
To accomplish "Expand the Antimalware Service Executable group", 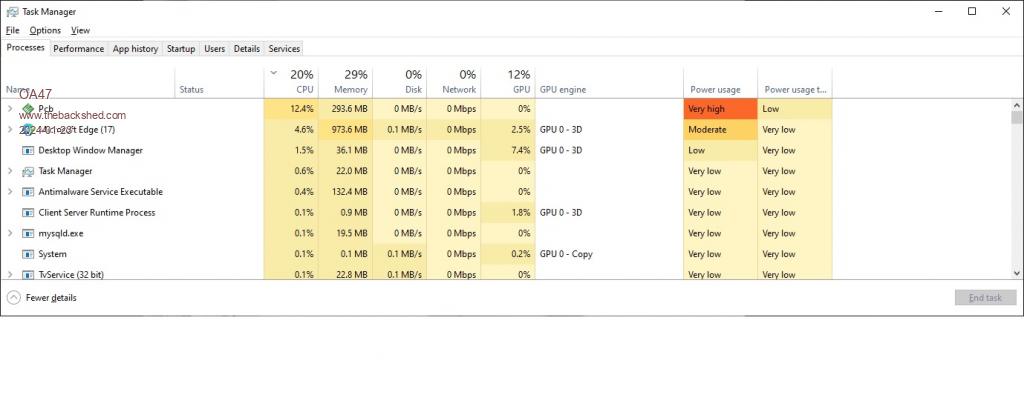I will pyautogui.click(x=10, y=192).
